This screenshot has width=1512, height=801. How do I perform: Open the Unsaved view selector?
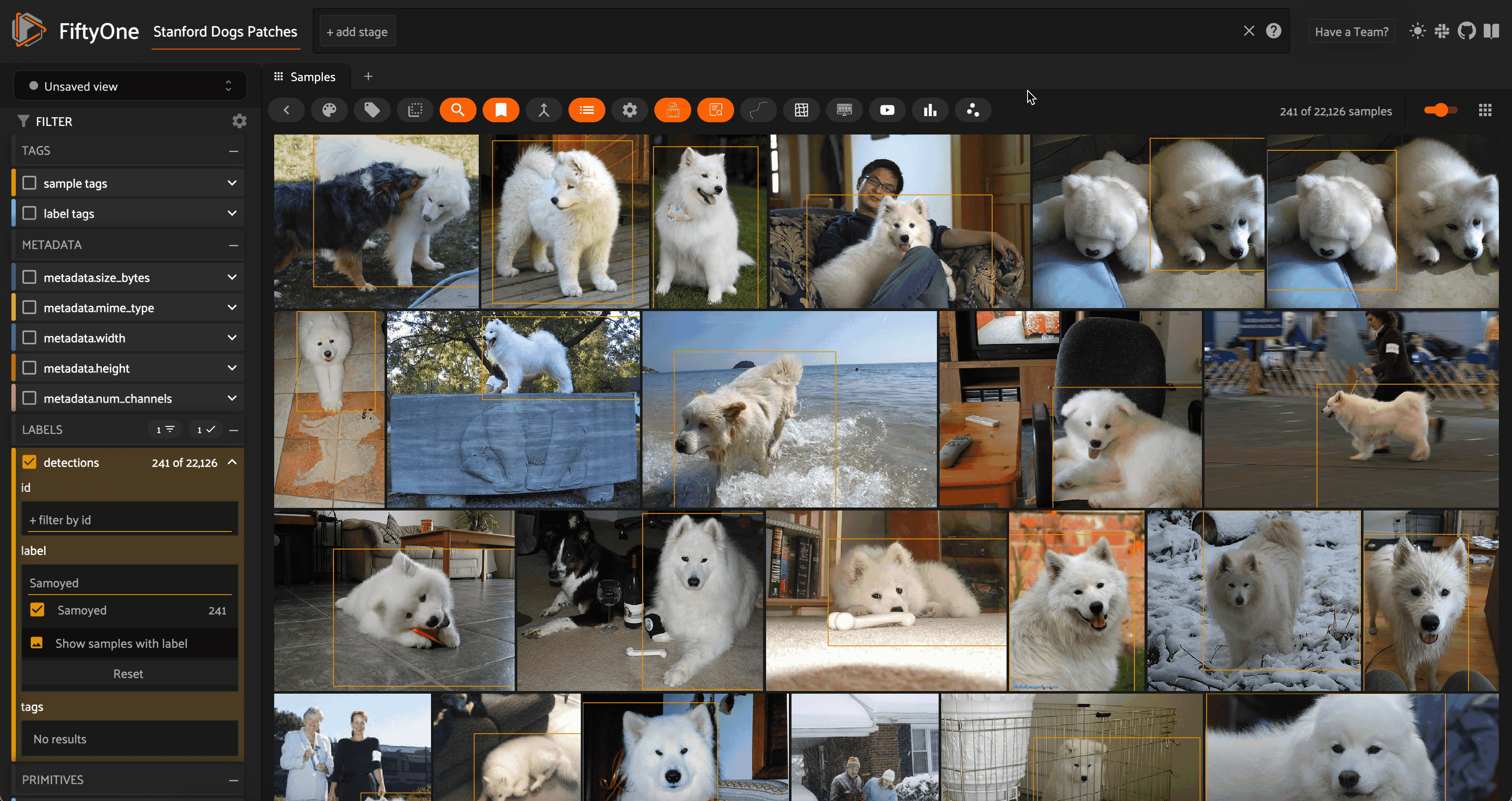coord(130,86)
